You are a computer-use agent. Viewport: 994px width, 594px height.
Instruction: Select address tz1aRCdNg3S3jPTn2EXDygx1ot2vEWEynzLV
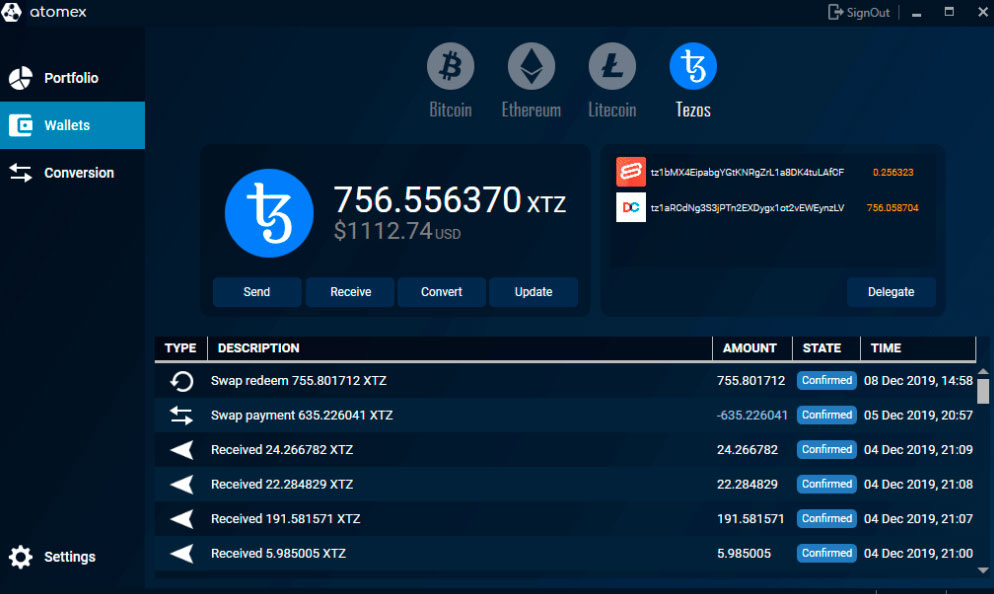[x=747, y=208]
